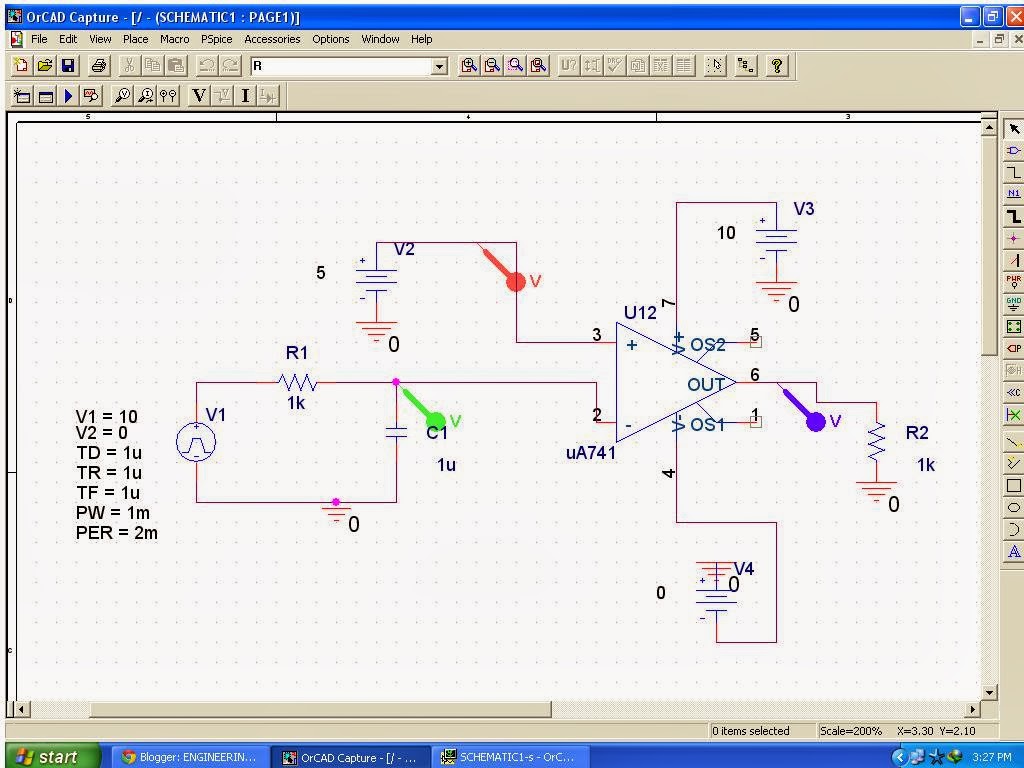1024x768 pixels.
Task: Choose the Select arrow tool in palette
Action: (x=1014, y=129)
